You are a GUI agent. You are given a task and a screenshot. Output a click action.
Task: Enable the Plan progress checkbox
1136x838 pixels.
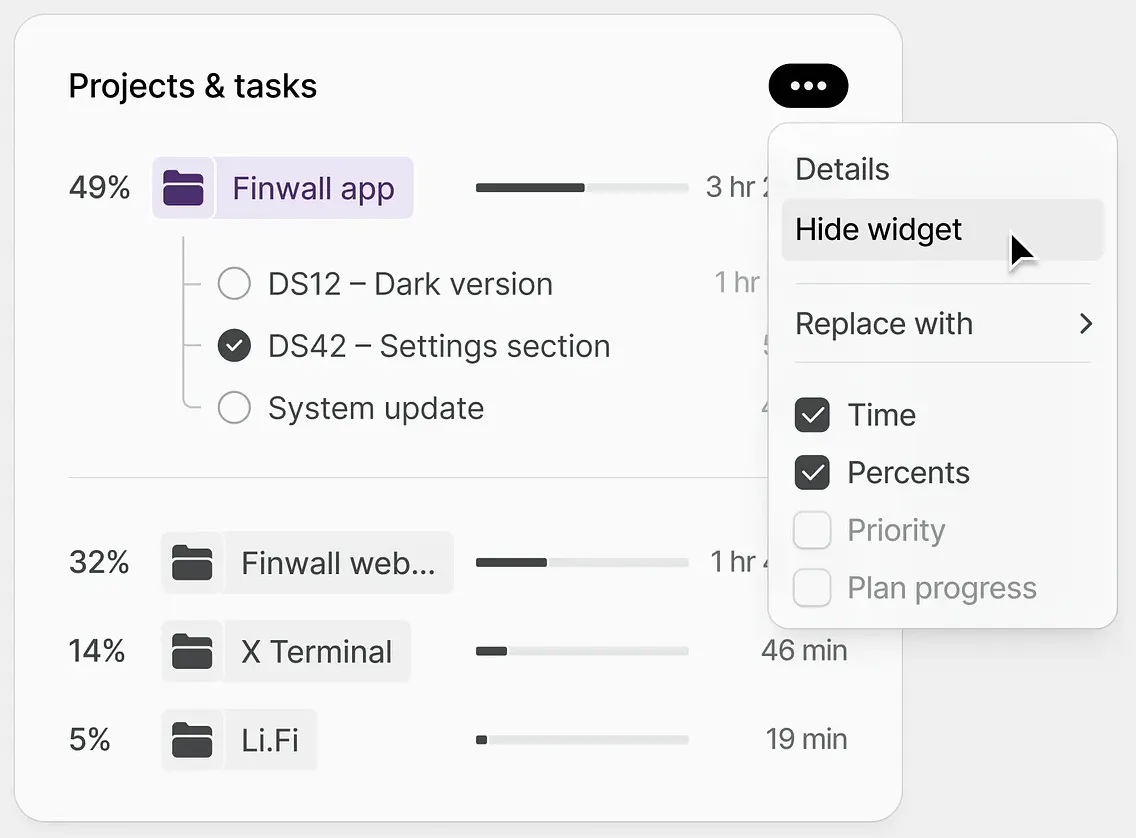(x=811, y=587)
